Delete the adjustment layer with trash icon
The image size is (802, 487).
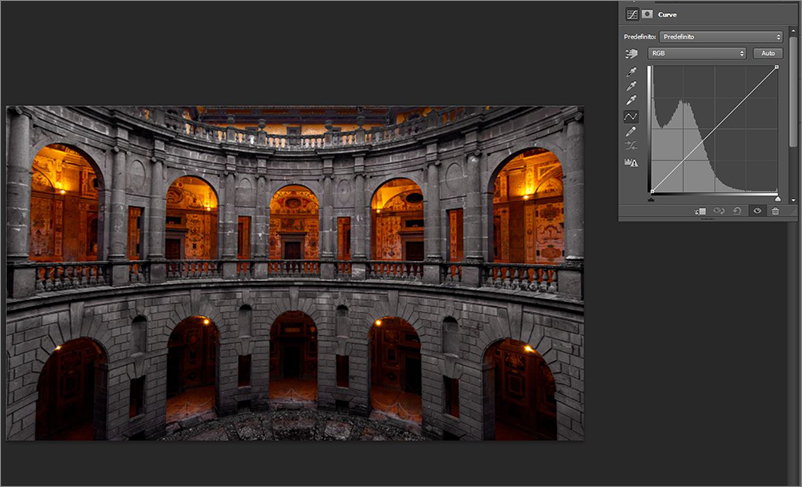coord(775,211)
